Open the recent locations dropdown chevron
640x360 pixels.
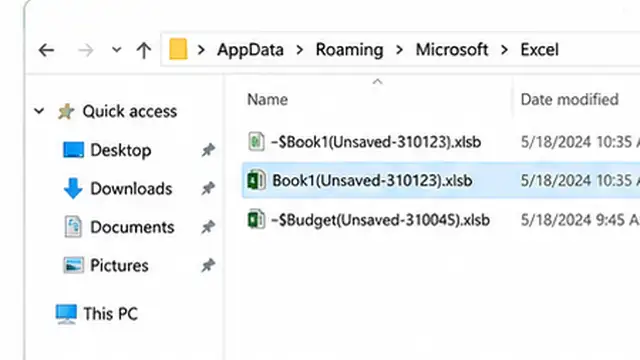[x=117, y=50]
